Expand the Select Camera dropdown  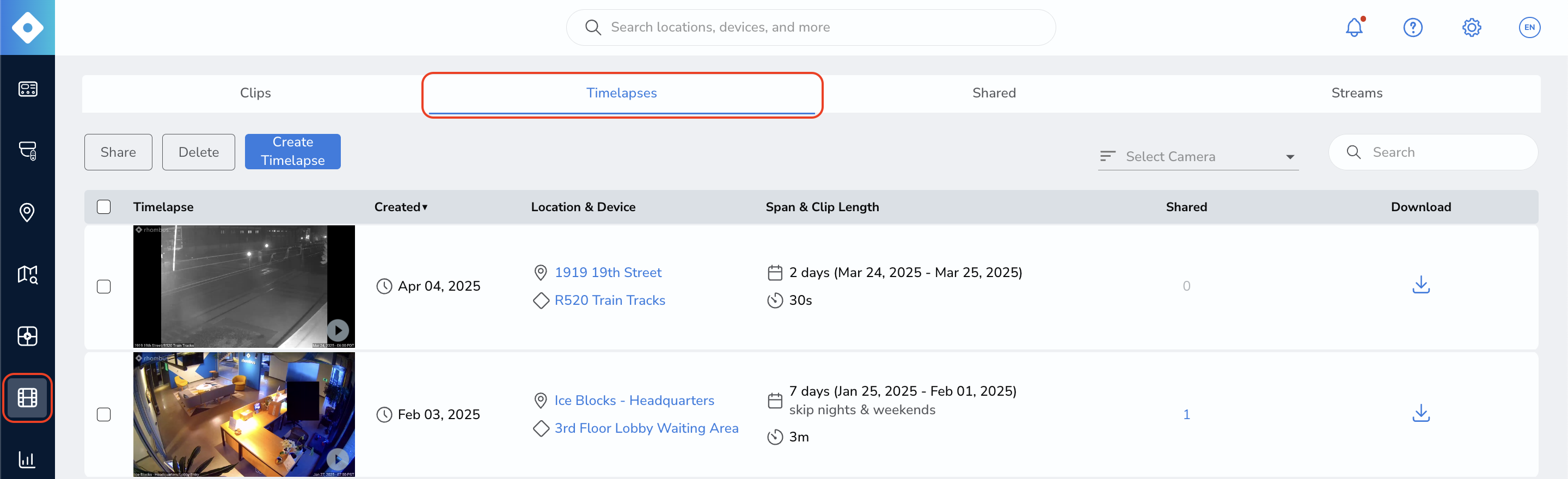[x=1198, y=156]
